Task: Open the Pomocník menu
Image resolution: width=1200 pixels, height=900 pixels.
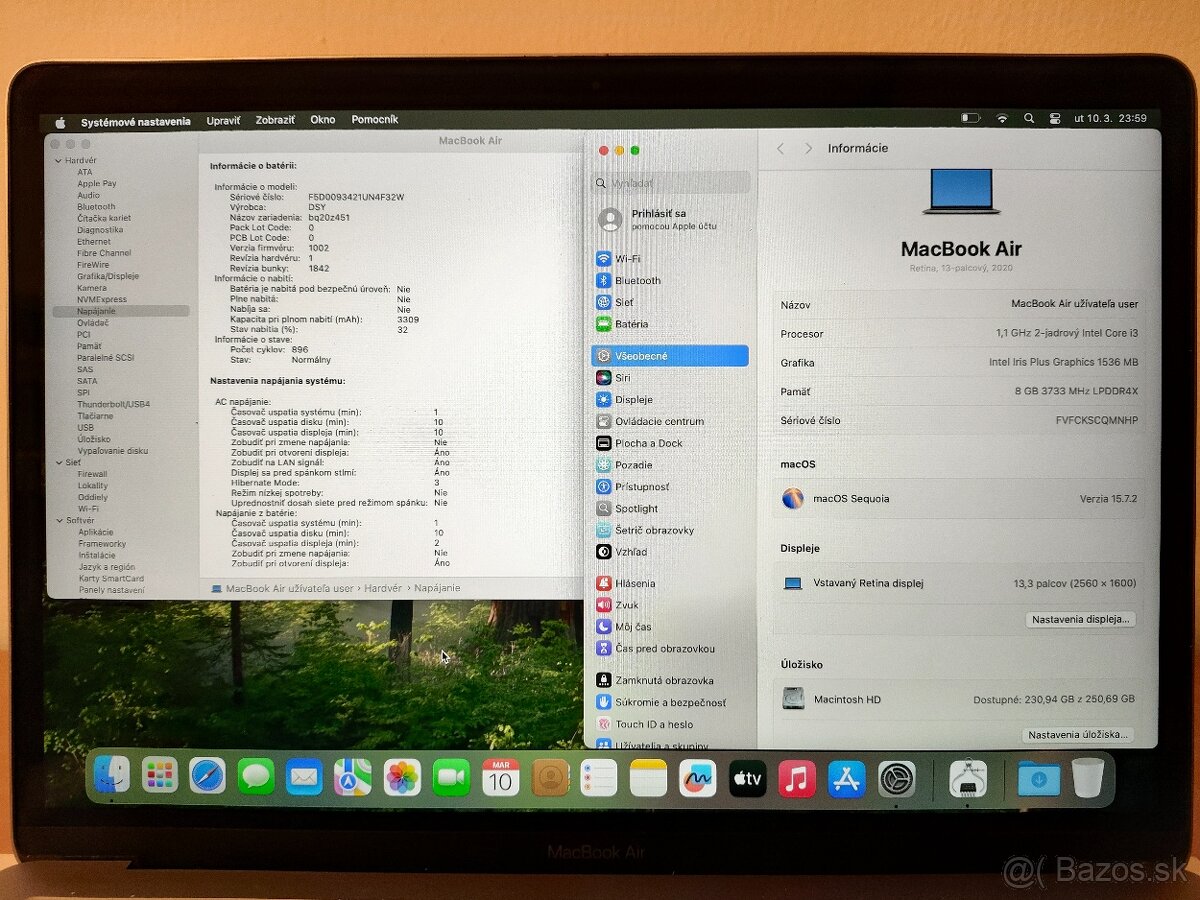Action: (x=375, y=119)
